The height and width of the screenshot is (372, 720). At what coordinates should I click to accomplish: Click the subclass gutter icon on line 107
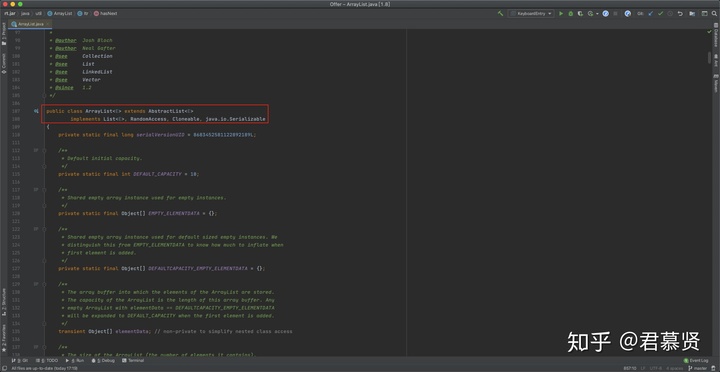tap(35, 111)
